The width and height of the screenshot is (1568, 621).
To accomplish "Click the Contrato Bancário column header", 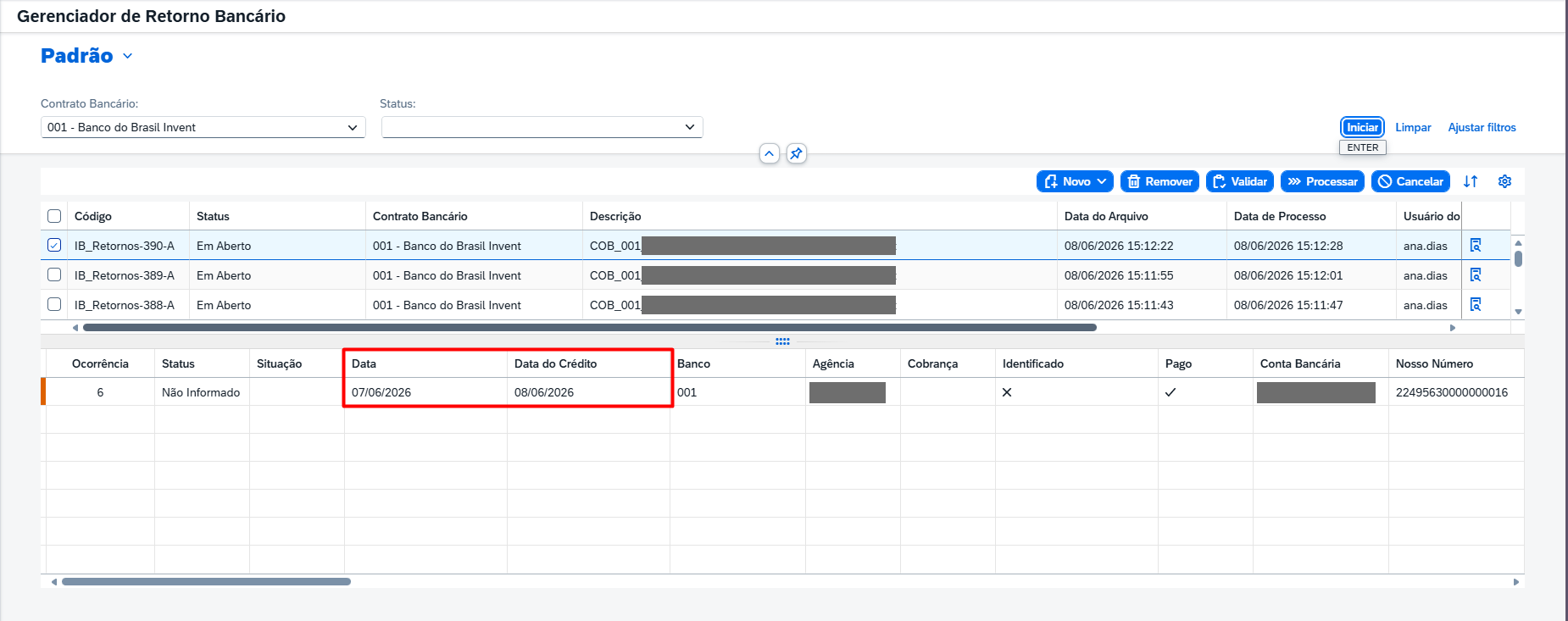I will coord(474,216).
